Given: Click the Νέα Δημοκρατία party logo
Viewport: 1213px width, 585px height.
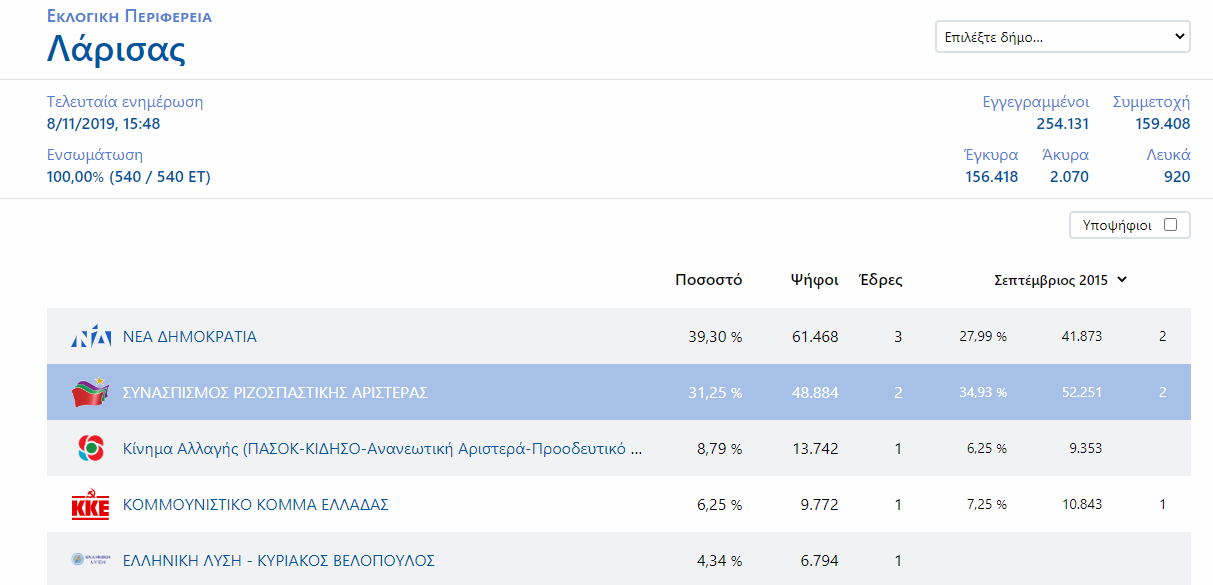Looking at the screenshot, I should 90,337.
